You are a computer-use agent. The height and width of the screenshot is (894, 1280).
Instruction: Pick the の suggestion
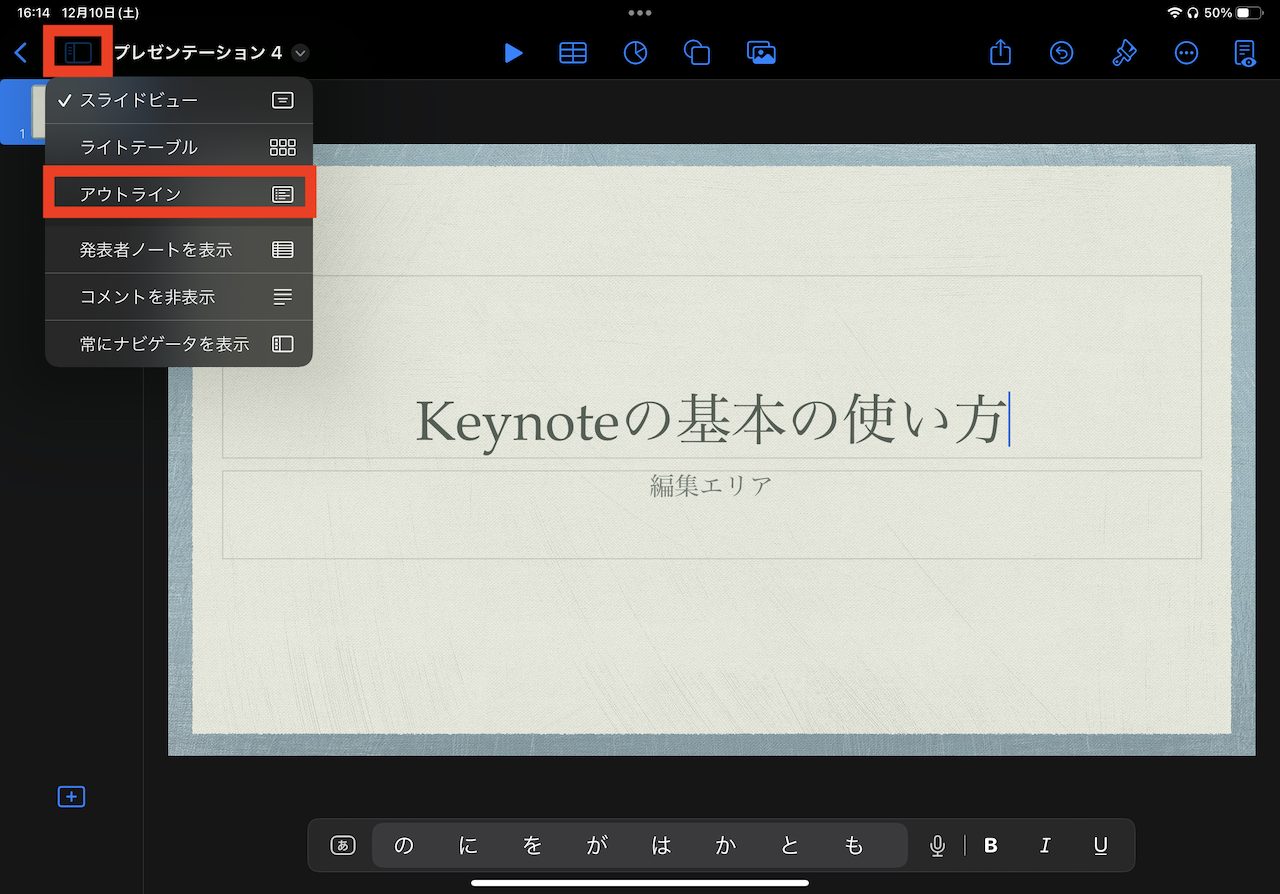[x=404, y=846]
